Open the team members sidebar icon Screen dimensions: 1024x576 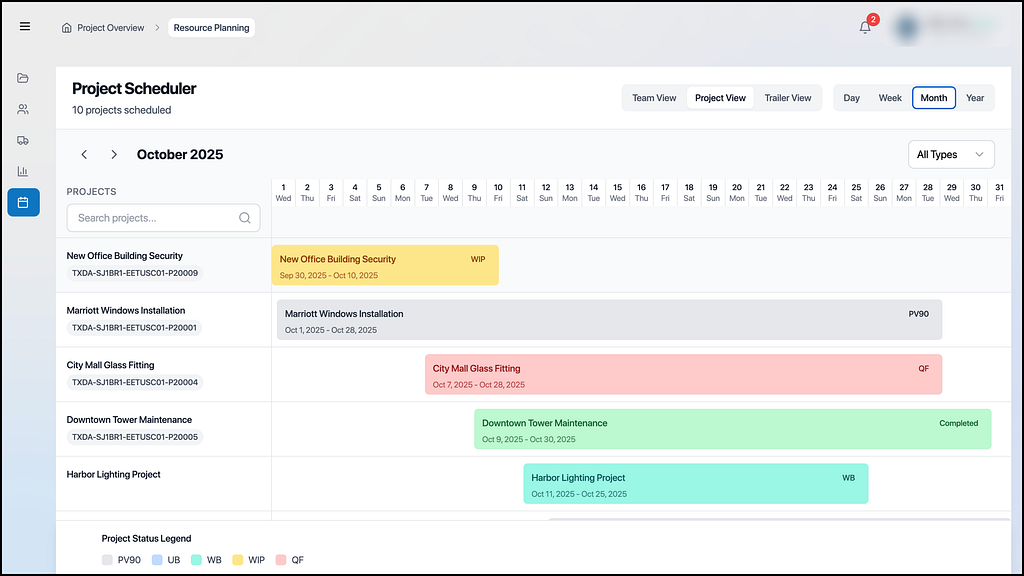pyautogui.click(x=23, y=109)
